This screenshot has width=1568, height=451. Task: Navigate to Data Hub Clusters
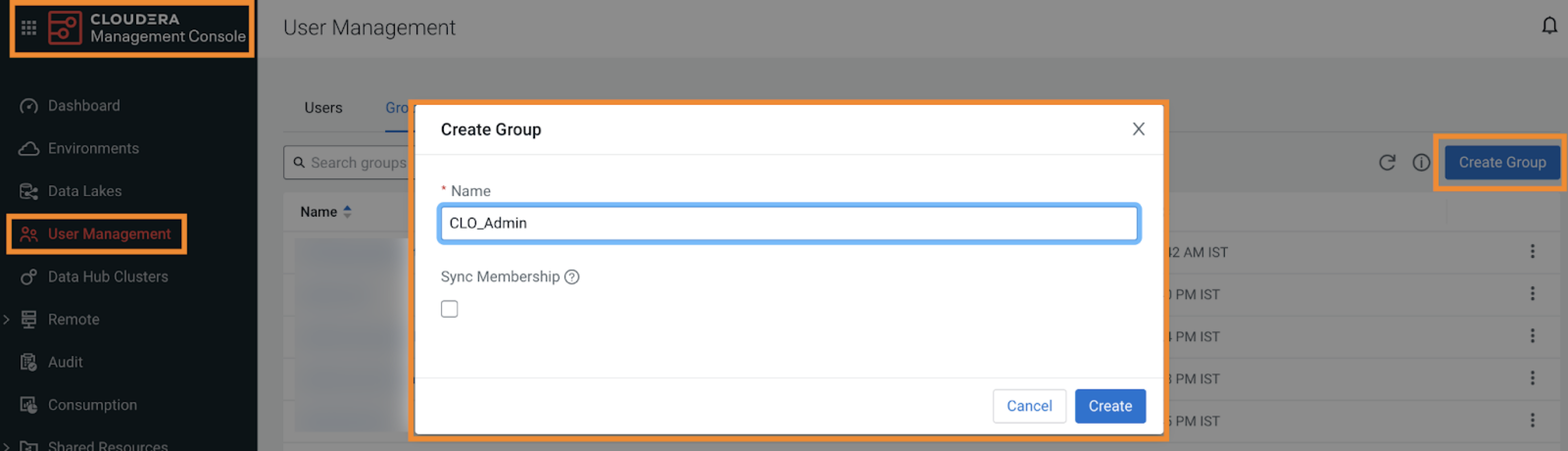click(x=108, y=276)
